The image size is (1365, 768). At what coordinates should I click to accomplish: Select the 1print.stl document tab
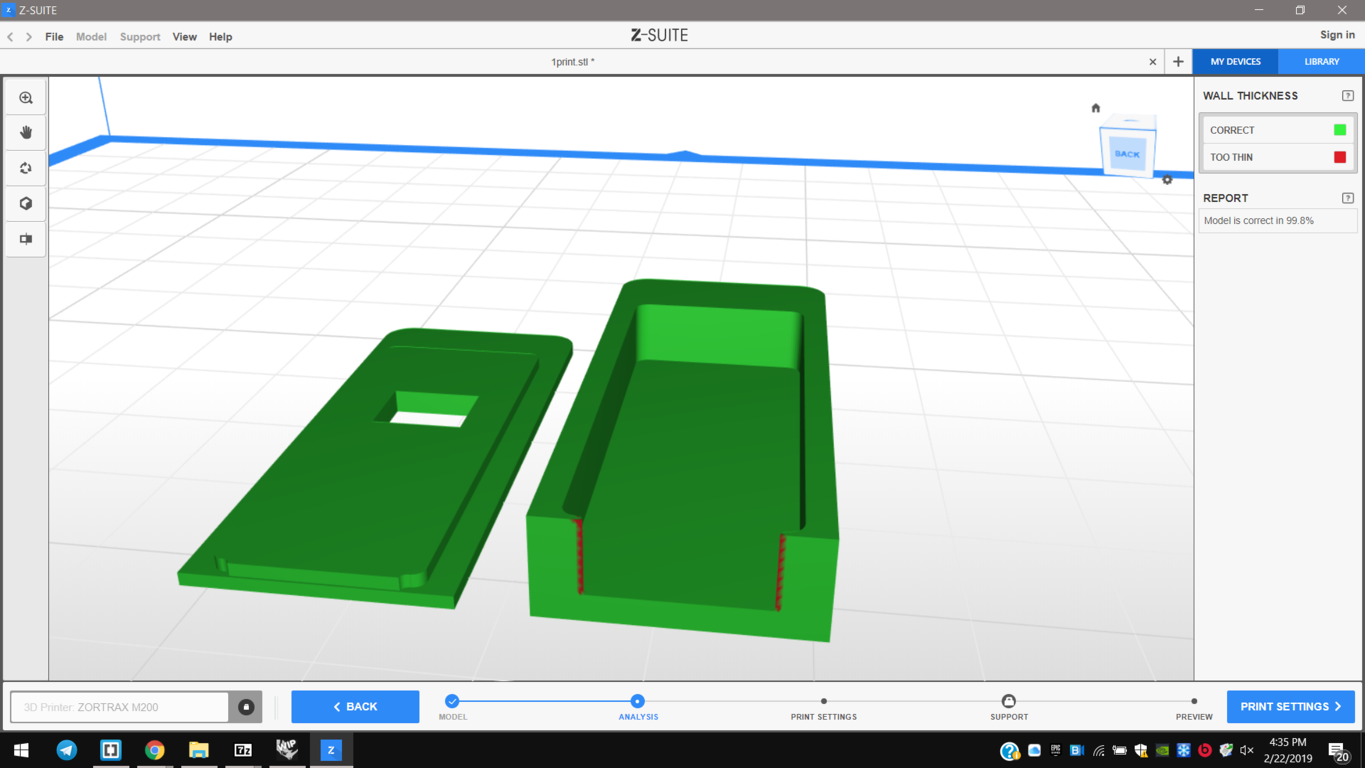pos(573,62)
